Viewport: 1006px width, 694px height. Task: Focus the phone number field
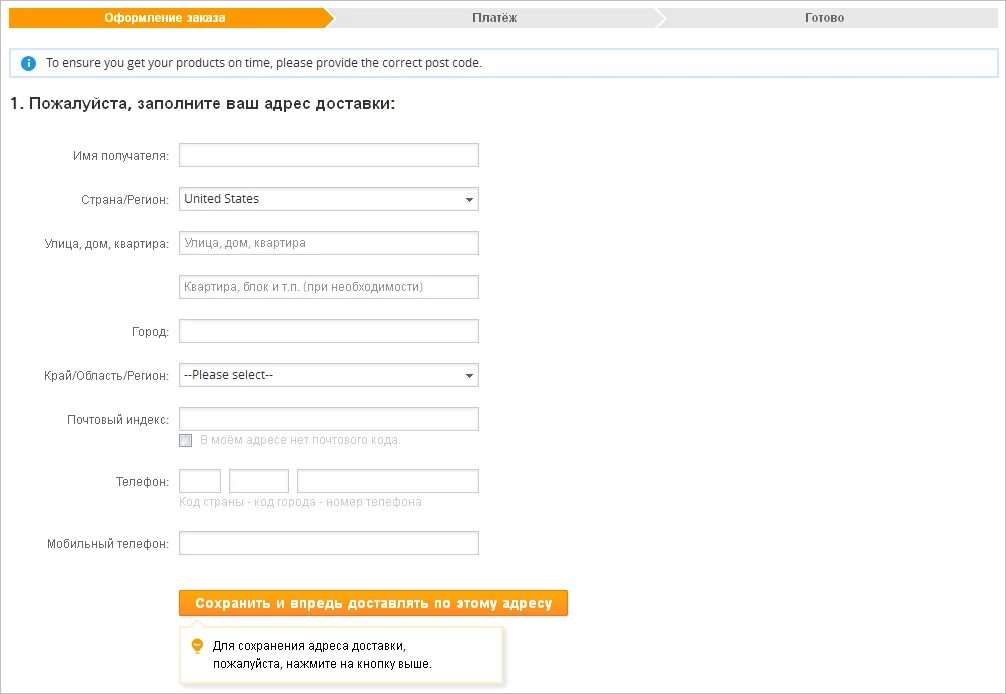click(388, 481)
